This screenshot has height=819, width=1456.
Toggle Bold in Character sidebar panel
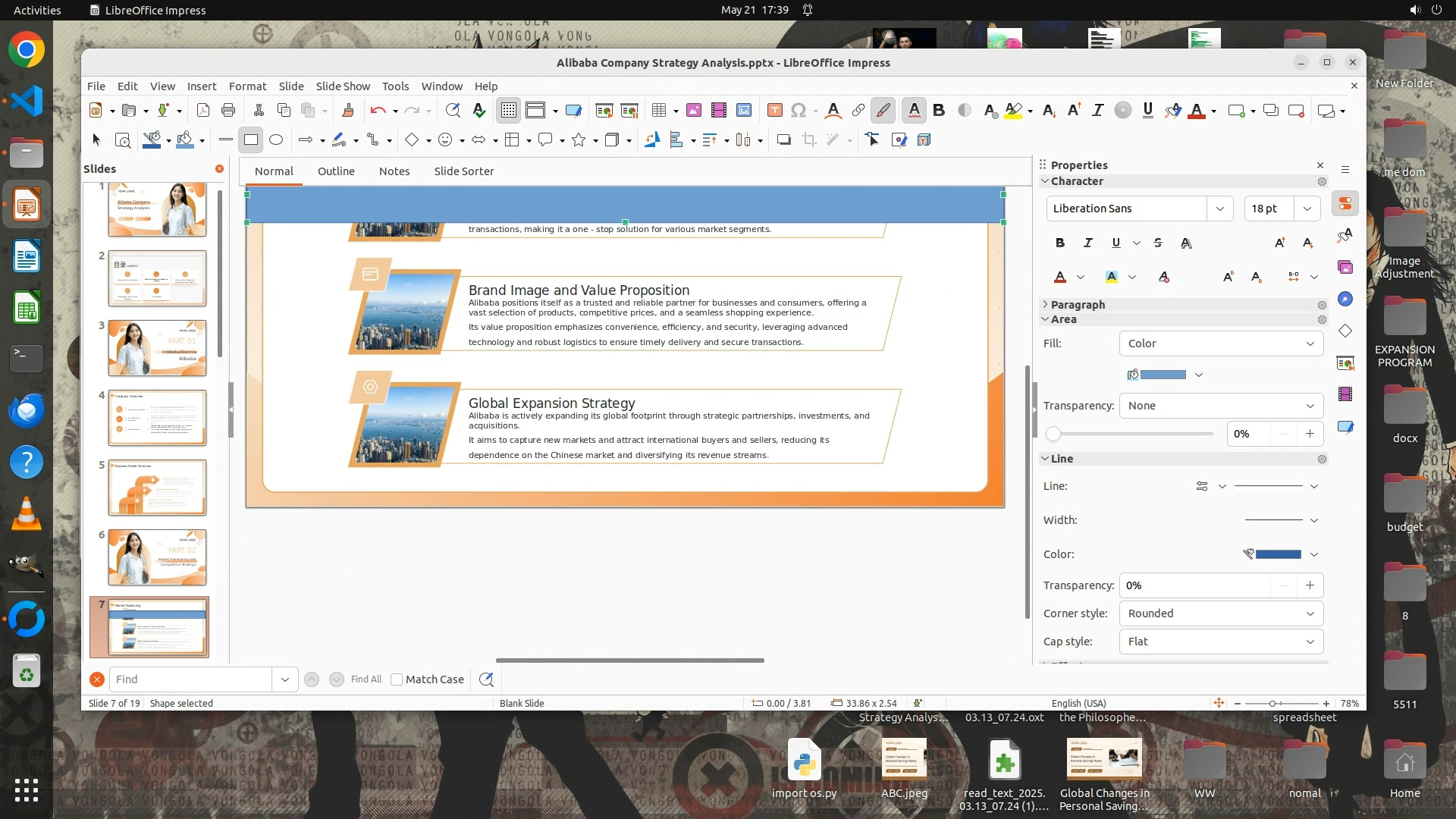tap(1060, 243)
